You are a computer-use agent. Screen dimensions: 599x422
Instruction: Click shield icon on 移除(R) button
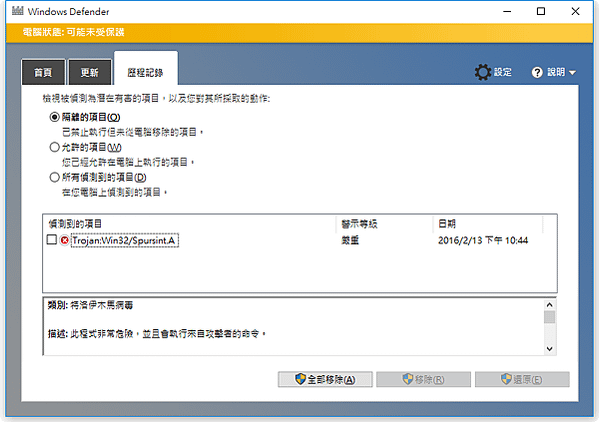408,379
